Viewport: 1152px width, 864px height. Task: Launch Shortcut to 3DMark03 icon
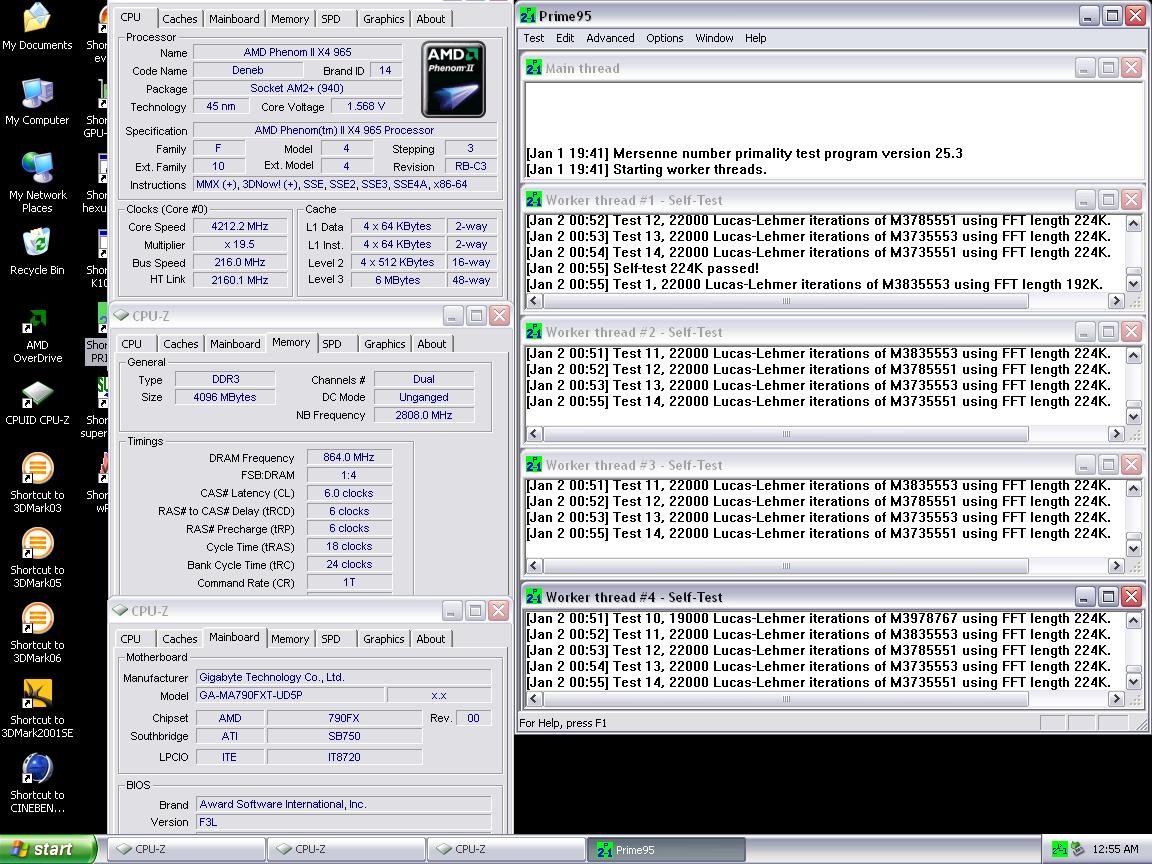pos(37,483)
